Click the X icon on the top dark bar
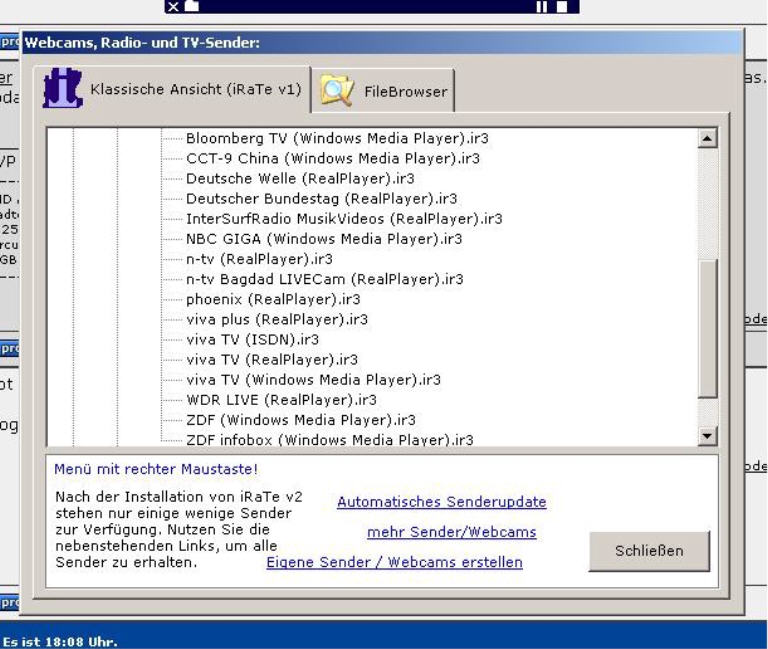This screenshot has height=649, width=768. click(x=173, y=6)
